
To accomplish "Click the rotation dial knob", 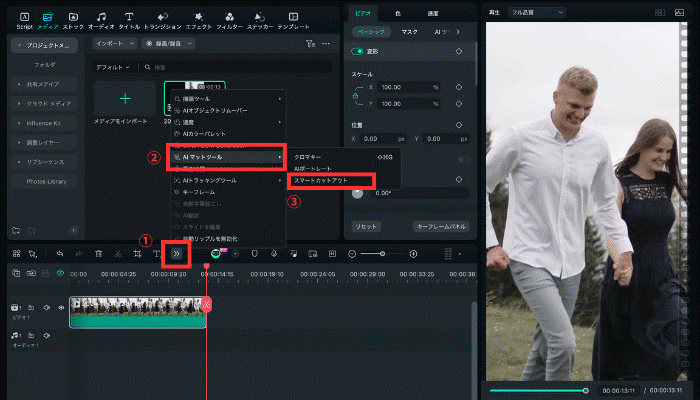I will pos(358,193).
